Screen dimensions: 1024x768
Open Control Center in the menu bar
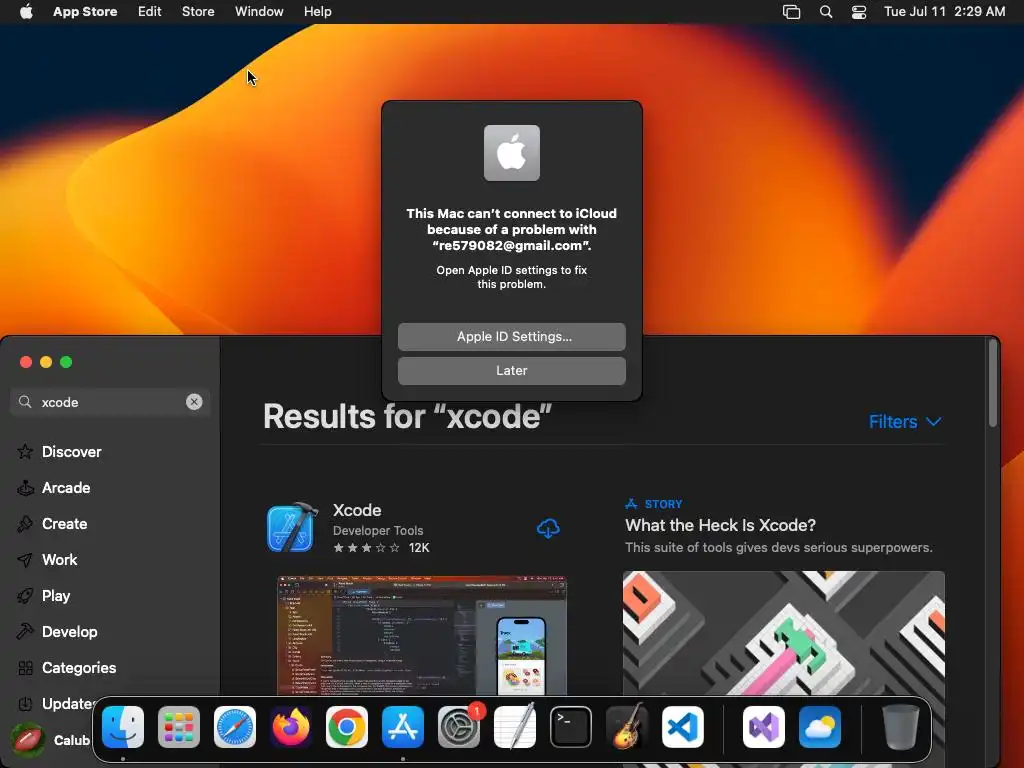click(859, 12)
